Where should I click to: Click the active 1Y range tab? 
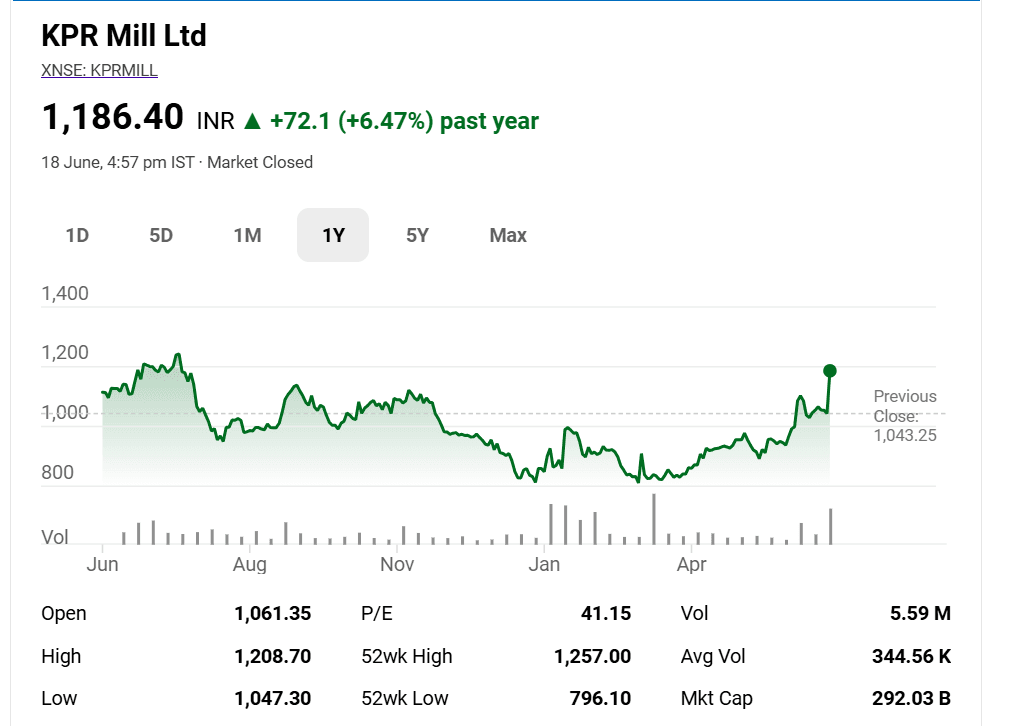coord(333,235)
